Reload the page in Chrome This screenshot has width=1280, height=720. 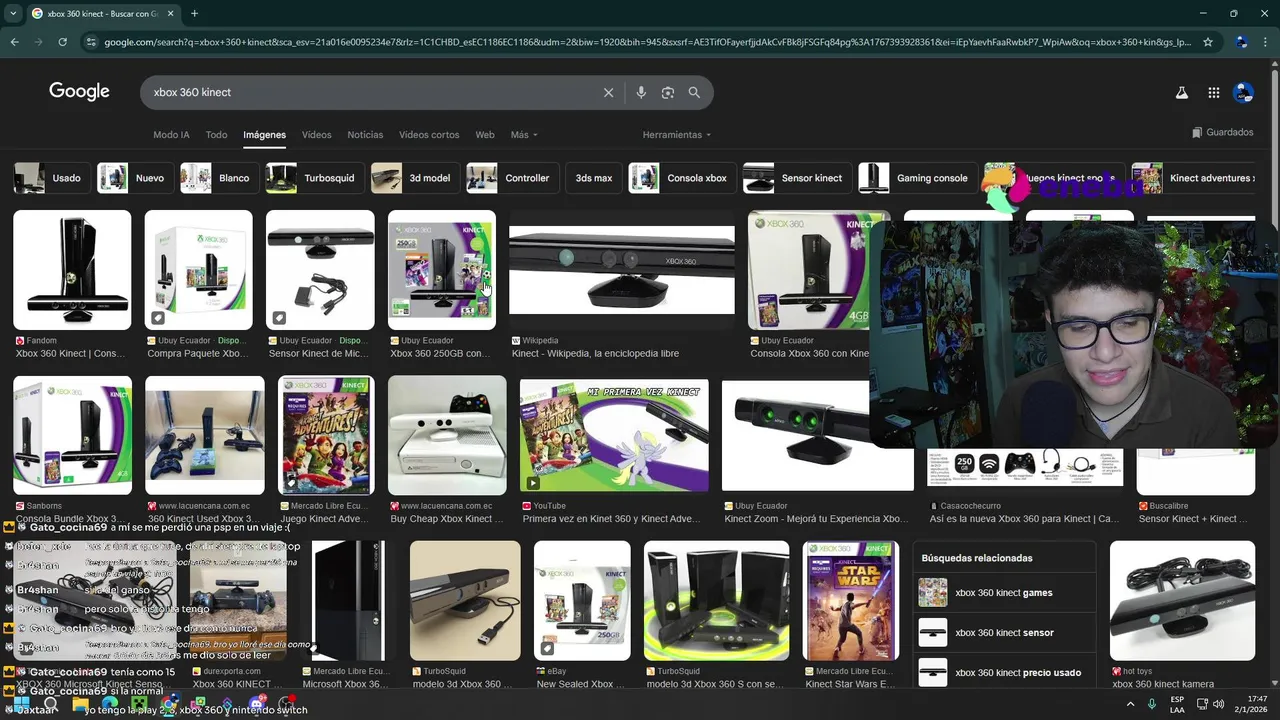click(x=62, y=42)
